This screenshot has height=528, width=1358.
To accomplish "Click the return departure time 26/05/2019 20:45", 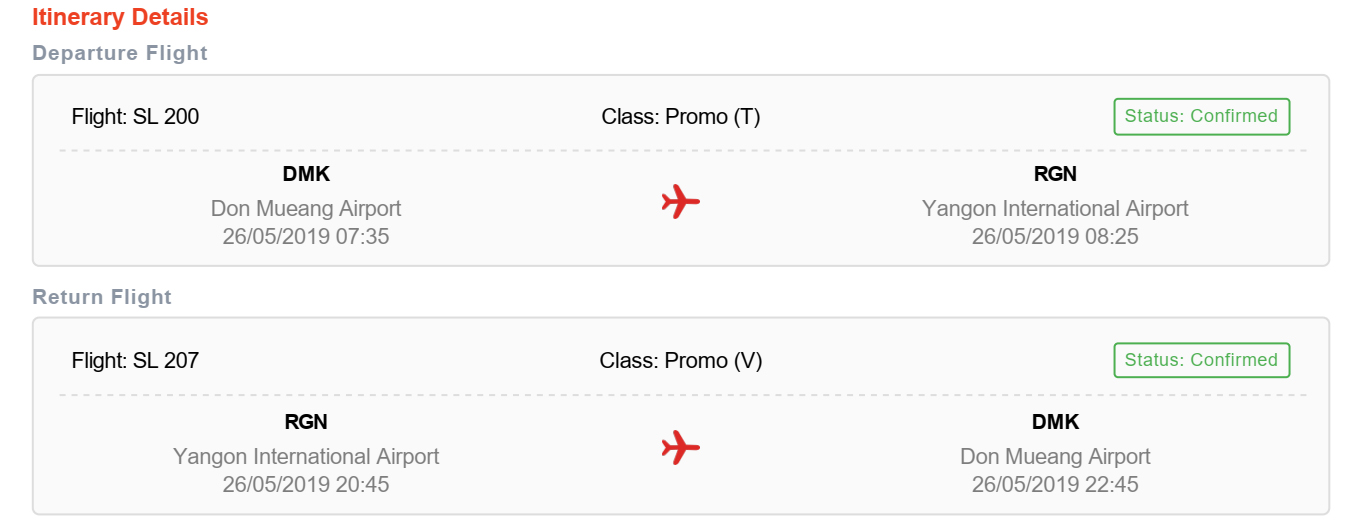I will pos(306,485).
